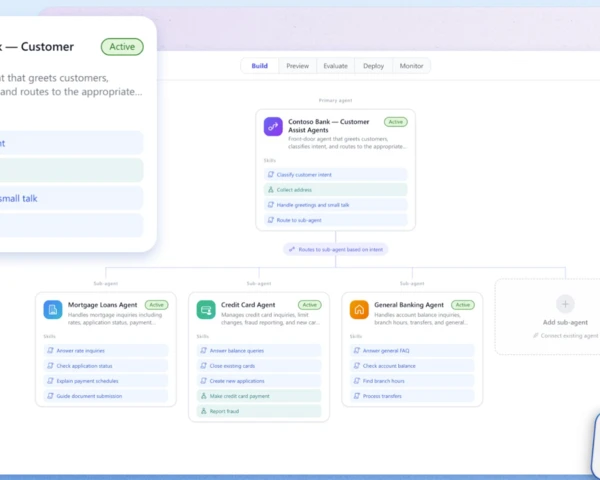Open the Route to sub-agent skill
The width and height of the screenshot is (600, 480).
tap(335, 220)
